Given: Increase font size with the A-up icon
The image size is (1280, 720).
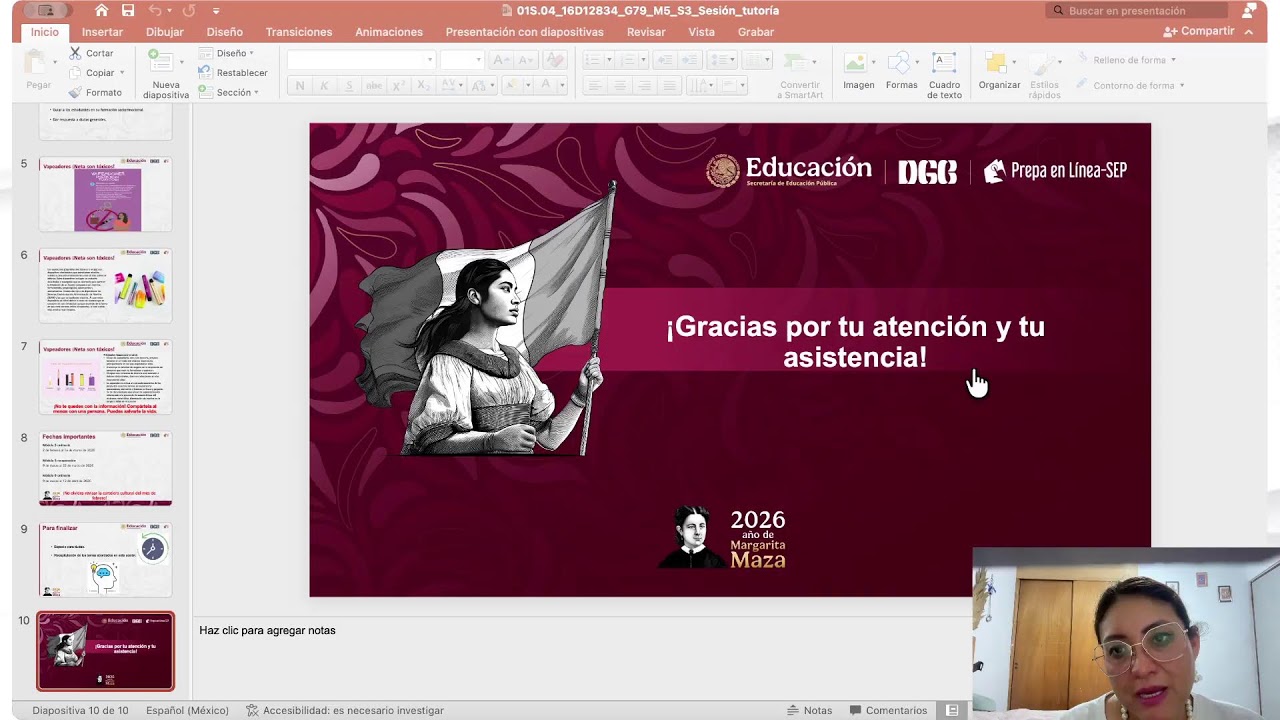Looking at the screenshot, I should (x=500, y=60).
